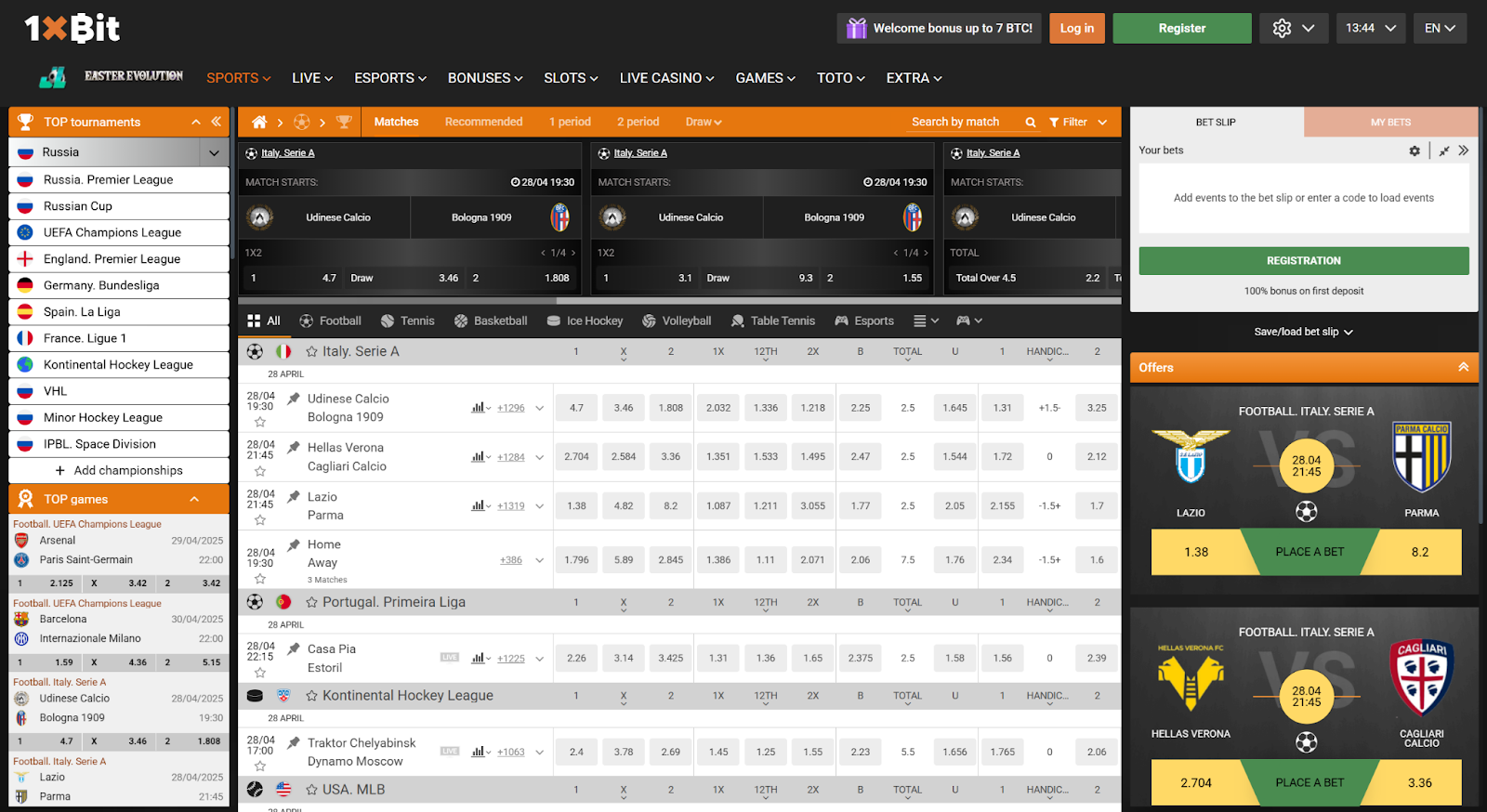The width and height of the screenshot is (1487, 812).
Task: Click the Log in button
Action: [x=1077, y=29]
